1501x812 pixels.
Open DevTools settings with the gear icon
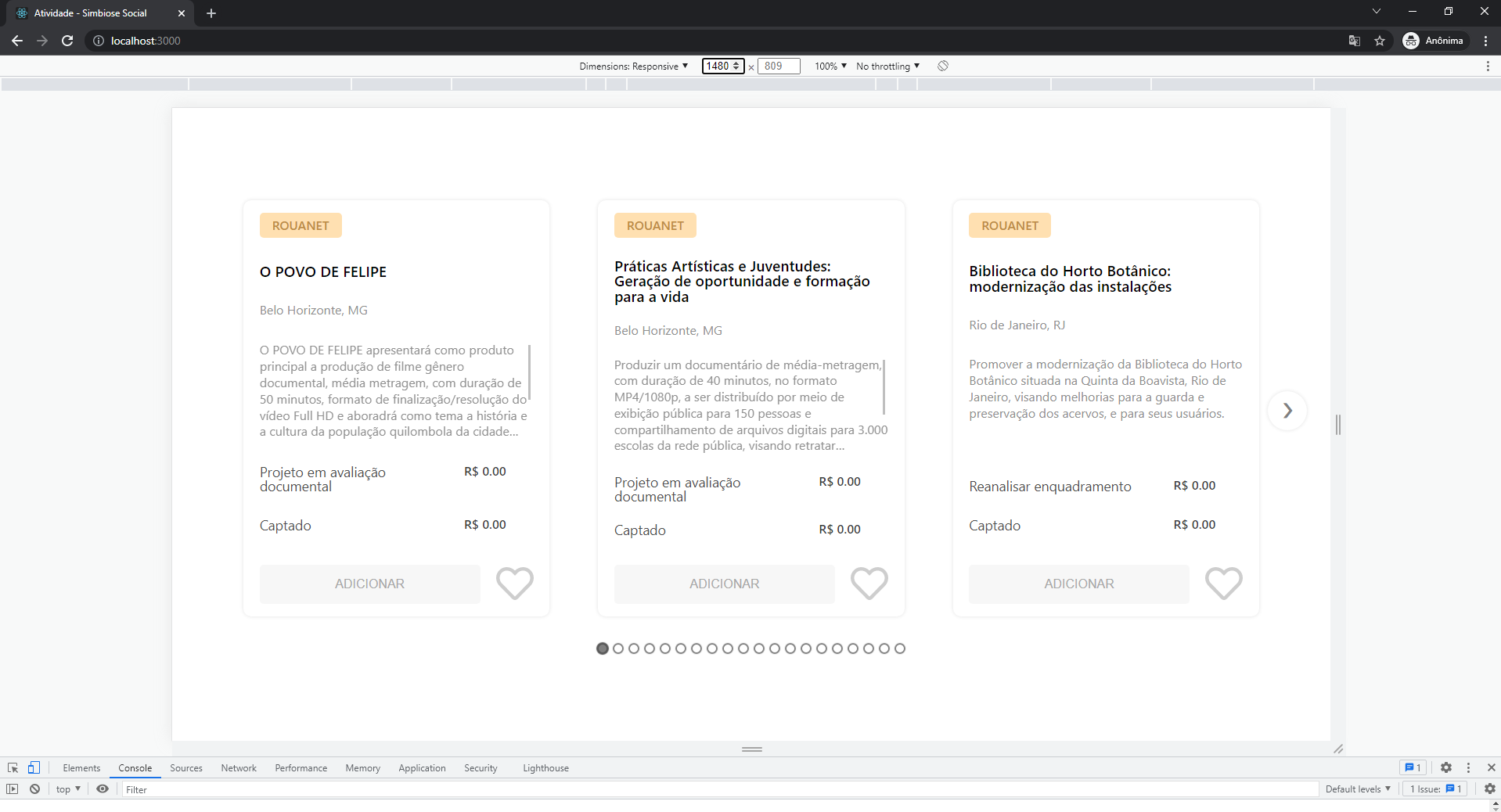(x=1445, y=767)
